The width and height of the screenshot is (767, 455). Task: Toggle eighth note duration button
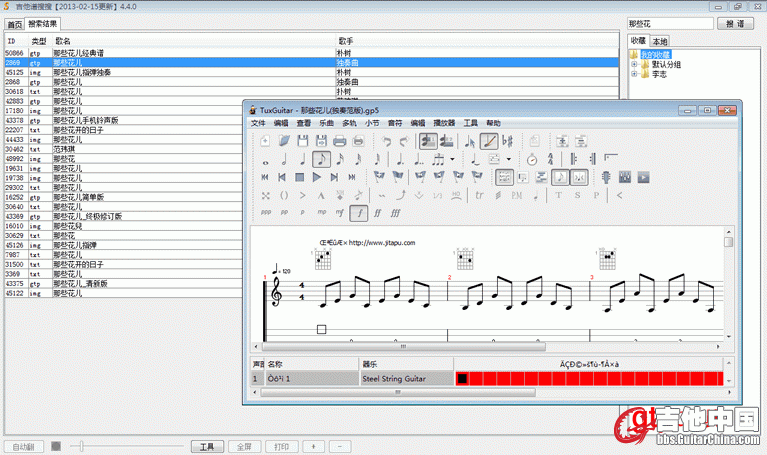[x=321, y=159]
